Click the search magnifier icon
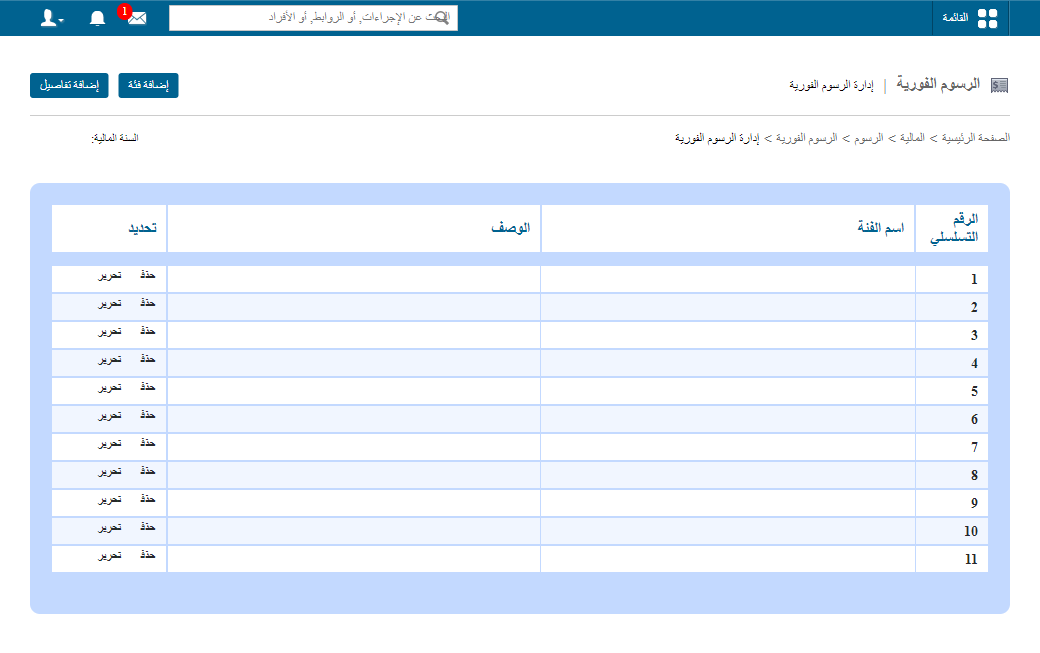 click(x=440, y=18)
